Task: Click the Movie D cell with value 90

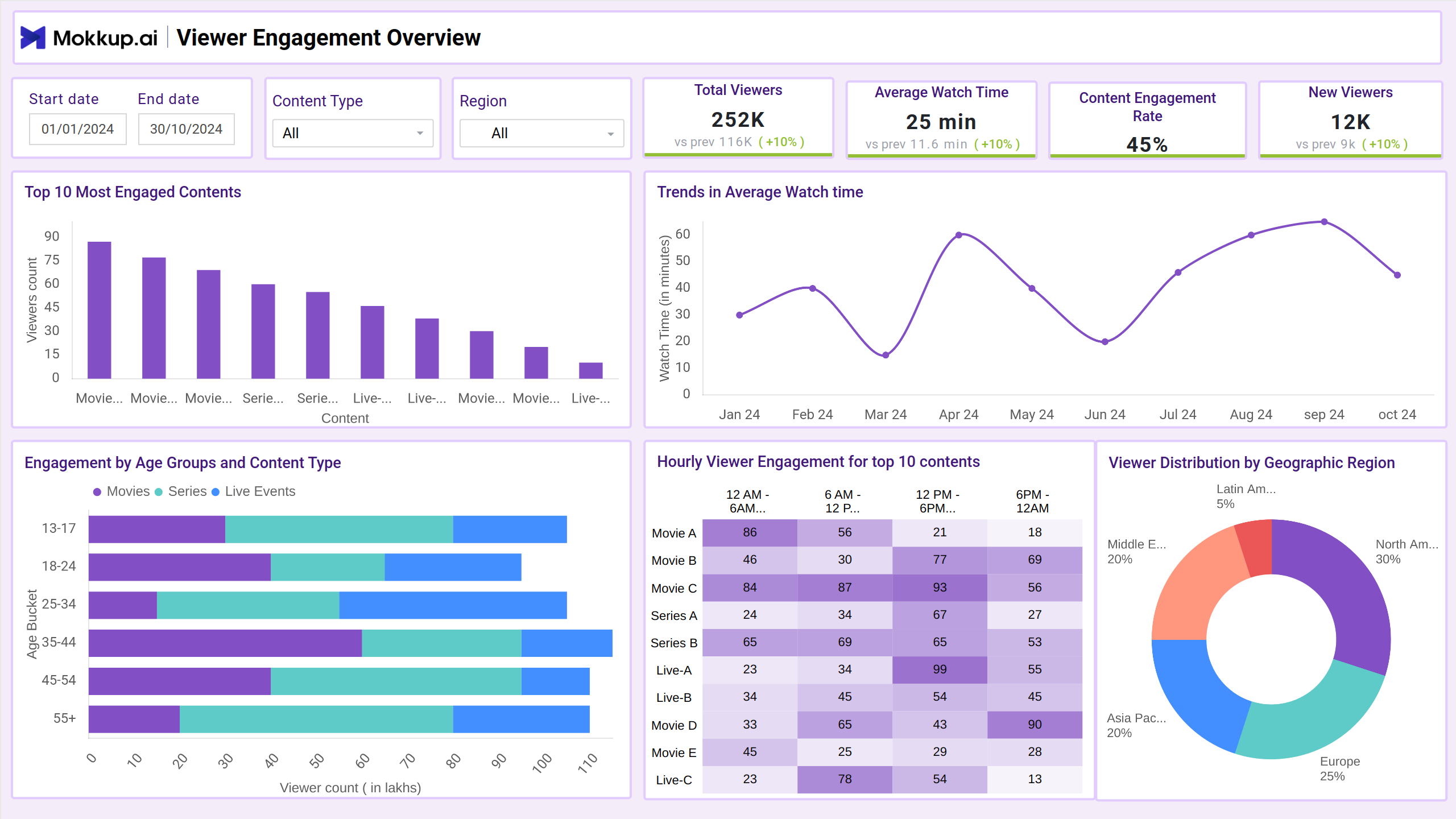Action: point(1035,725)
